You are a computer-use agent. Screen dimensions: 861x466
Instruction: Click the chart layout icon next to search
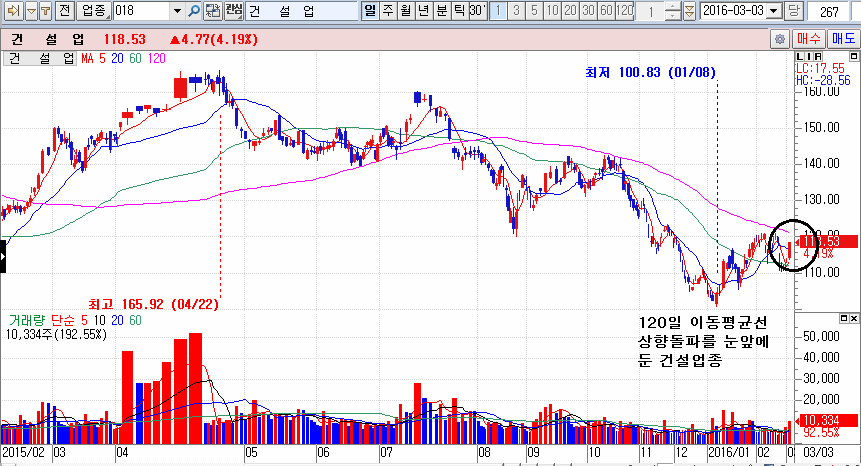tap(212, 10)
